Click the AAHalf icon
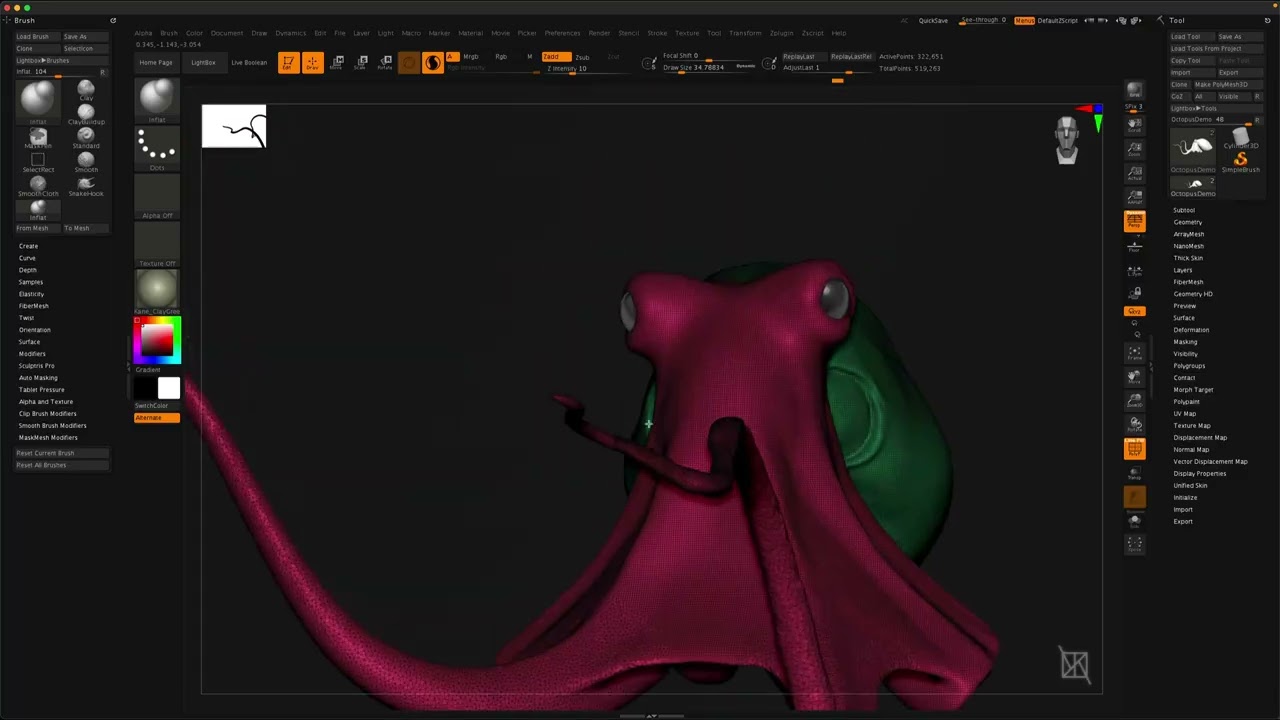Viewport: 1280px width, 720px height. (1134, 197)
